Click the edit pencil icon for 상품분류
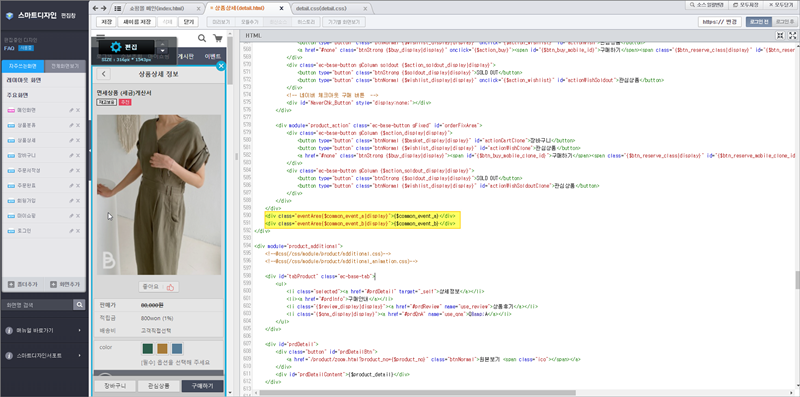Image resolution: width=800 pixels, height=397 pixels. click(x=71, y=125)
